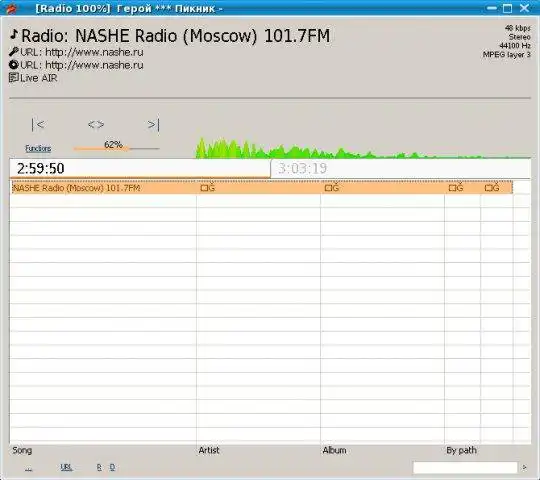Click the > arrow next to search field
Screen dimensions: 540x480
[525, 467]
